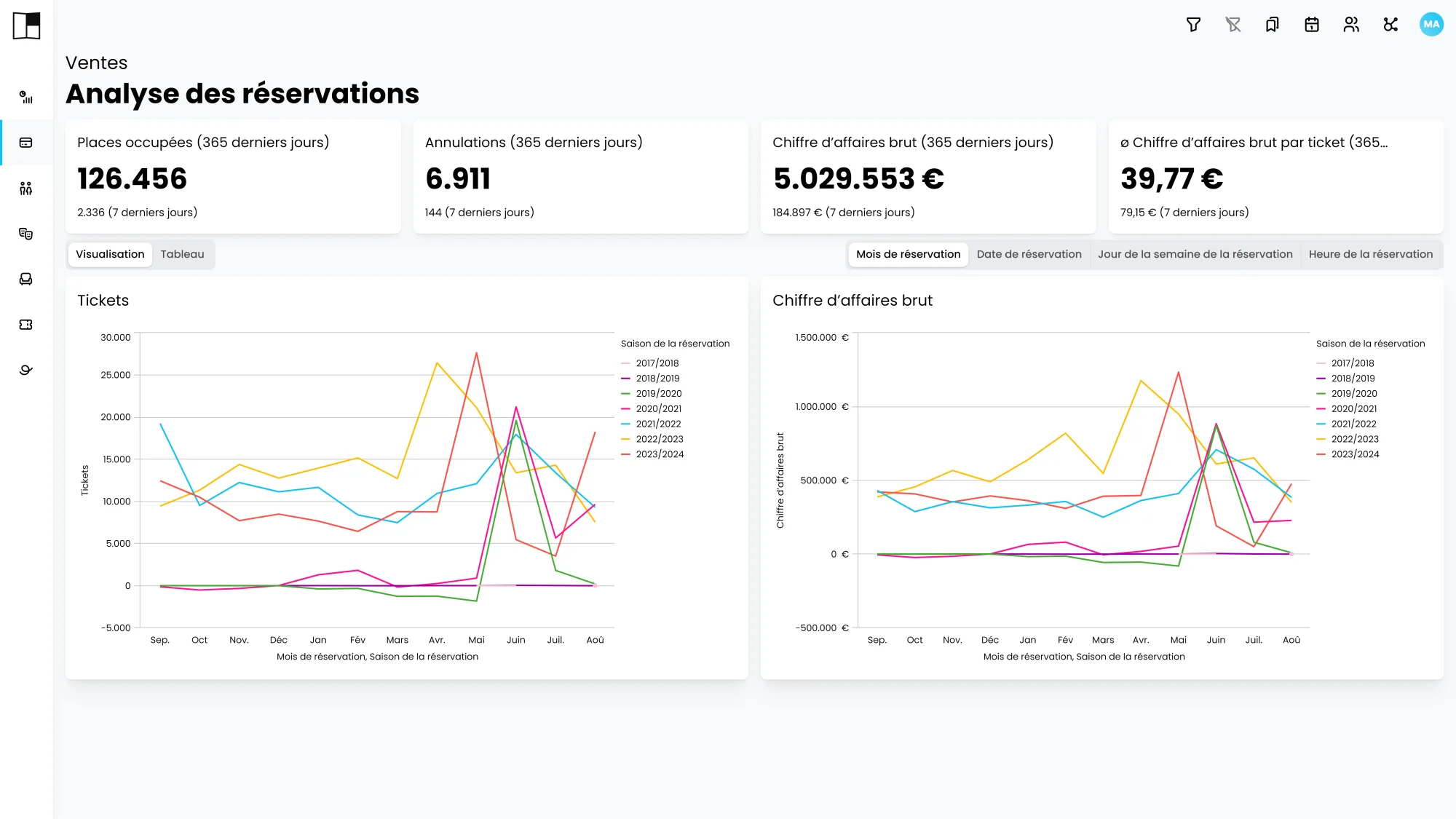Click the Mai peak of the revenue chart
The height and width of the screenshot is (819, 1456).
pyautogui.click(x=1178, y=373)
